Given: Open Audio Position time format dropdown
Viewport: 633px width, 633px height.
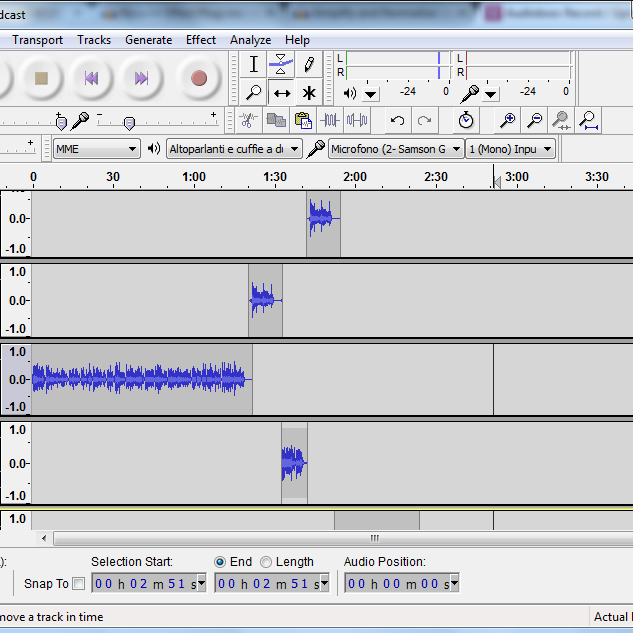Looking at the screenshot, I should pyautogui.click(x=455, y=583).
